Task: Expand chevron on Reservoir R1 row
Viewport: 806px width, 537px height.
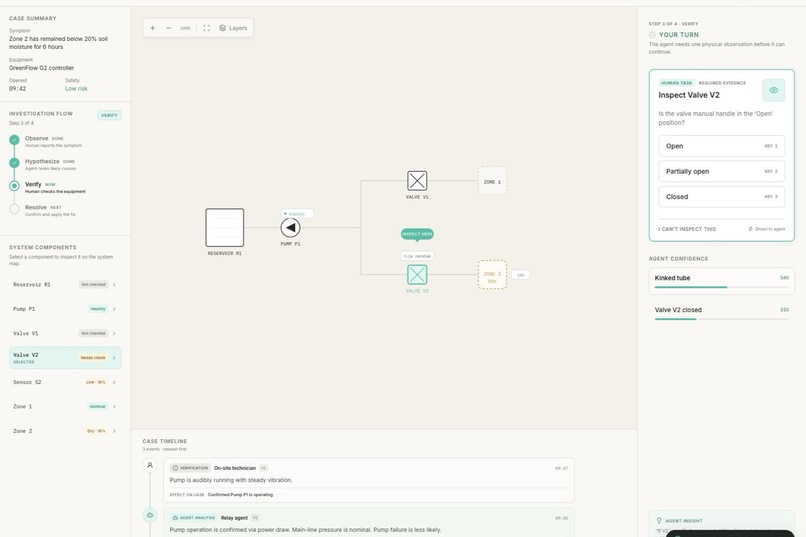Action: point(114,285)
